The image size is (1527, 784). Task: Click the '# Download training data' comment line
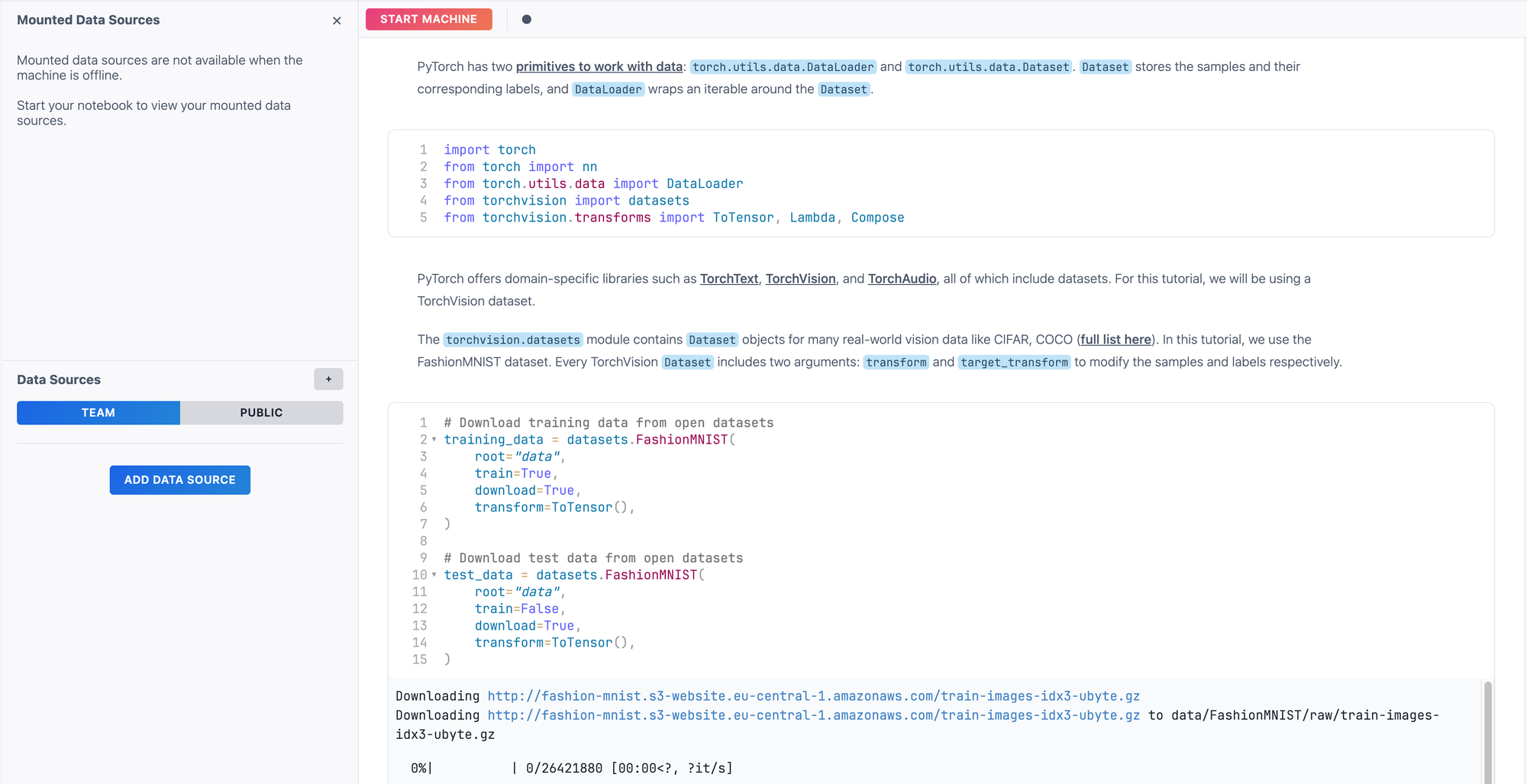[x=609, y=423]
